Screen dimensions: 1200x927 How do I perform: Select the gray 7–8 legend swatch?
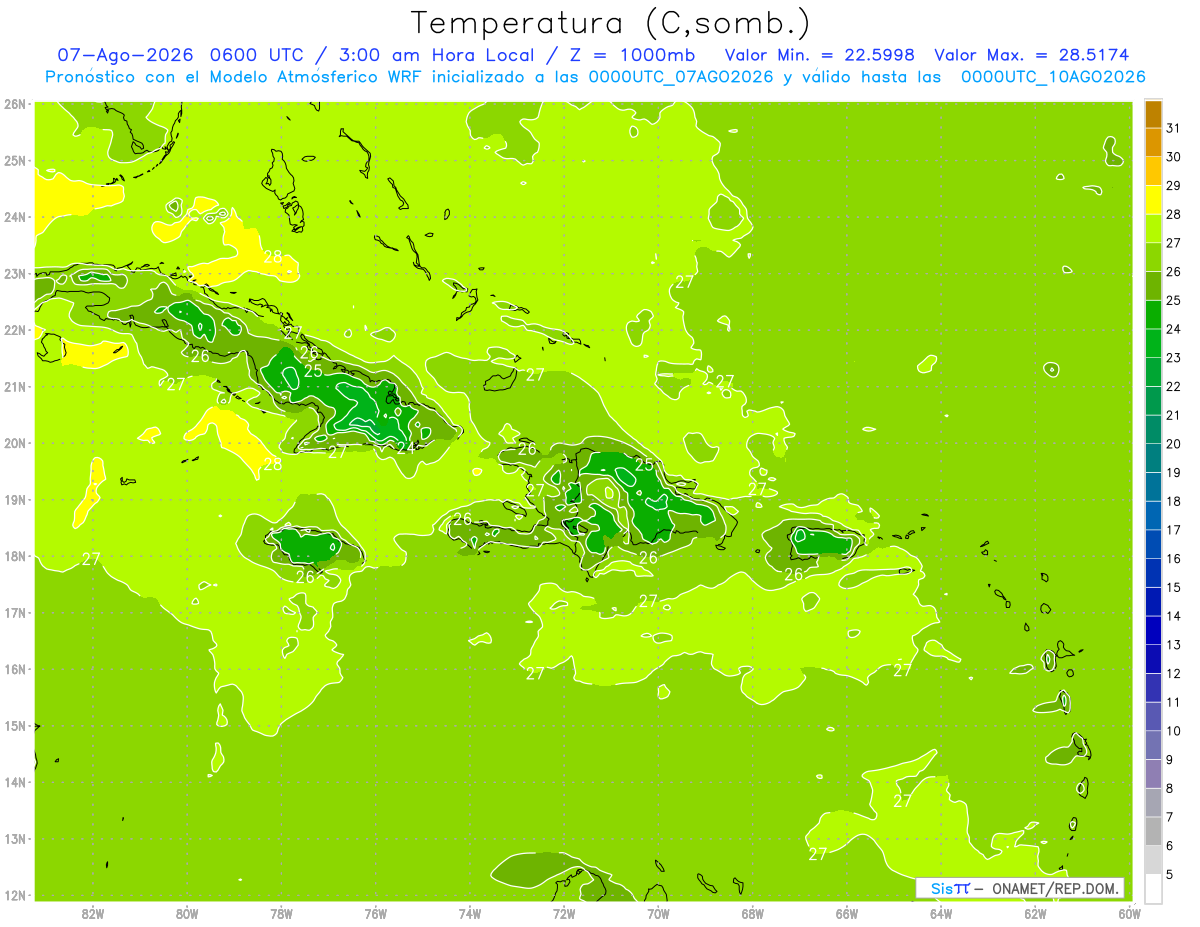[x=1153, y=802]
